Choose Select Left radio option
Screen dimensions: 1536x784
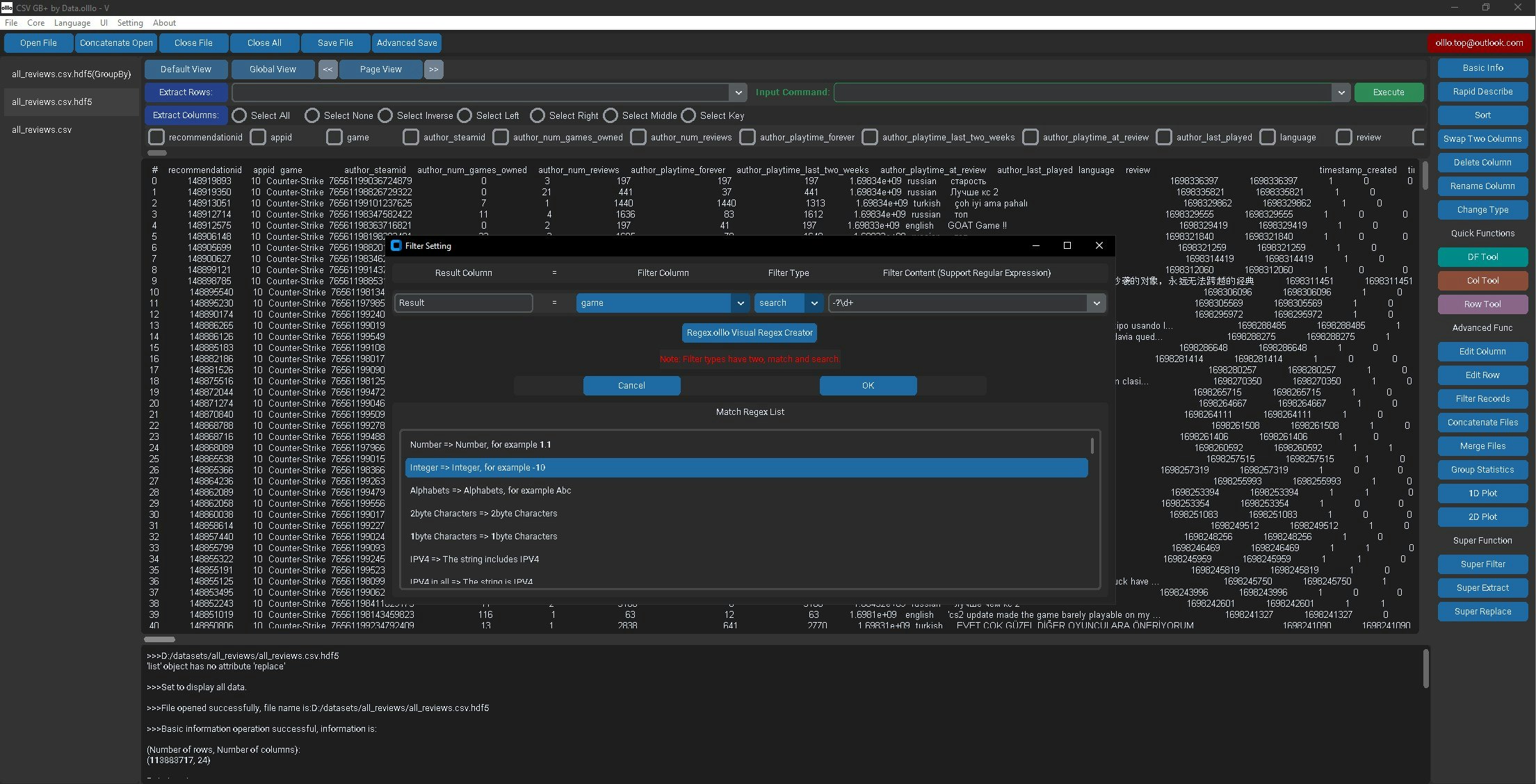tap(464, 115)
